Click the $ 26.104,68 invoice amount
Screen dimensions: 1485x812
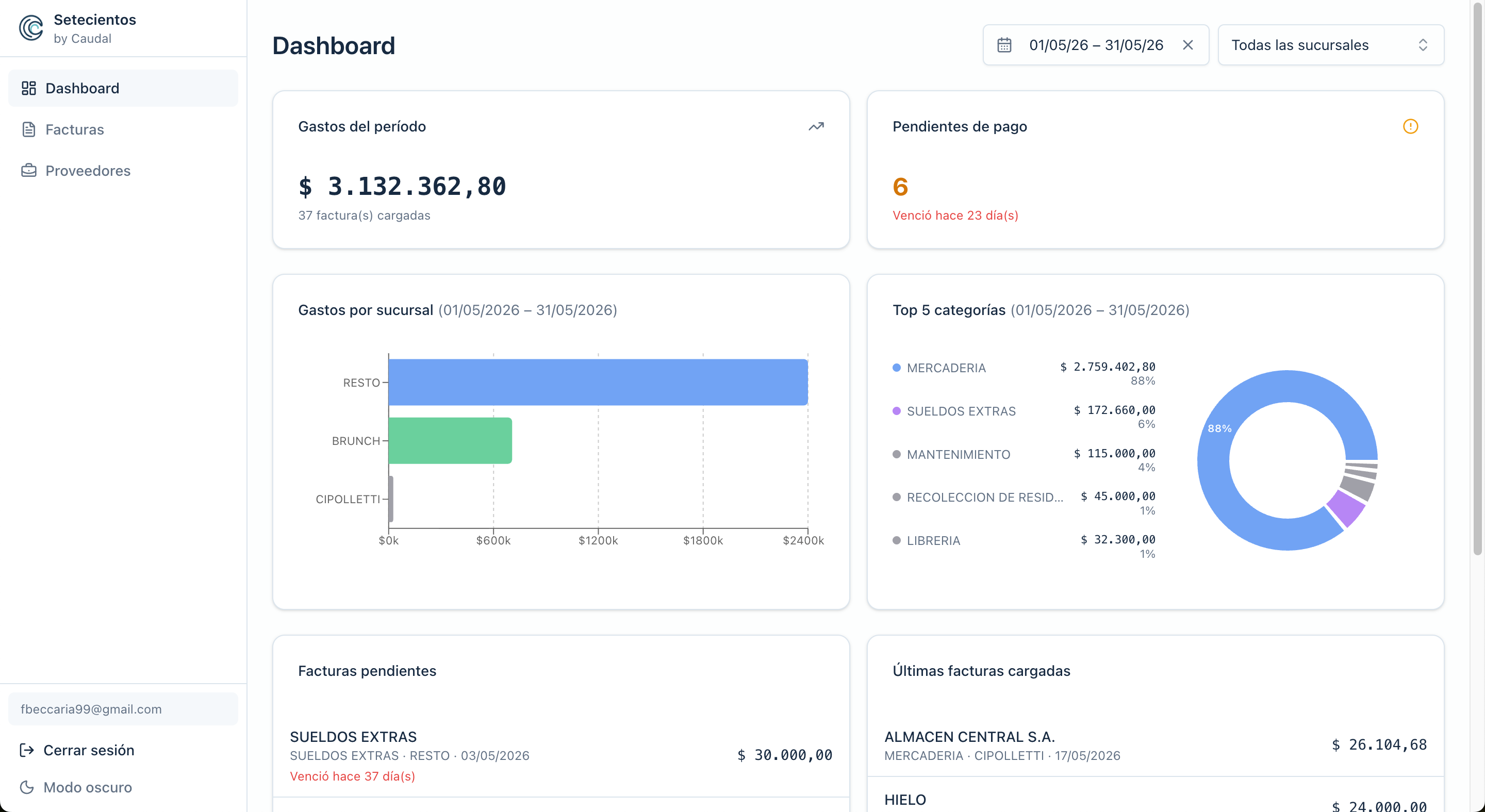click(x=1379, y=744)
